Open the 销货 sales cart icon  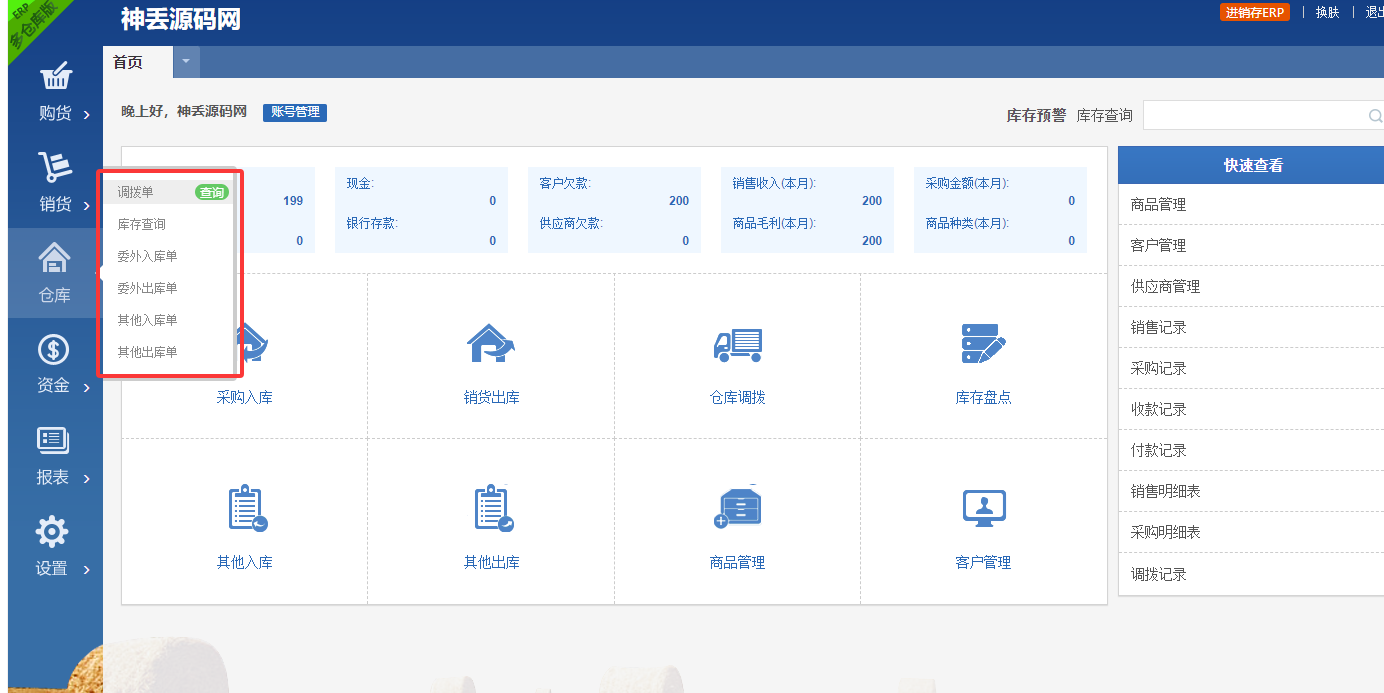[x=55, y=168]
